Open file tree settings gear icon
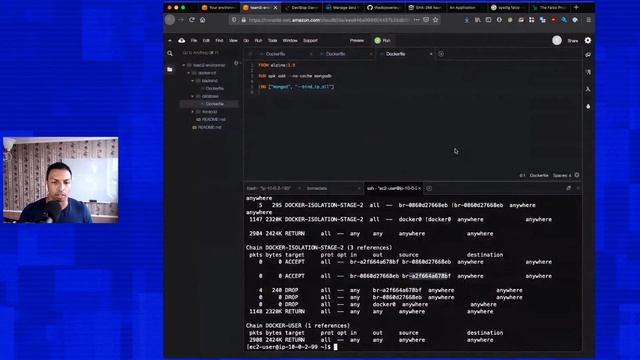640x360 pixels. [236, 63]
